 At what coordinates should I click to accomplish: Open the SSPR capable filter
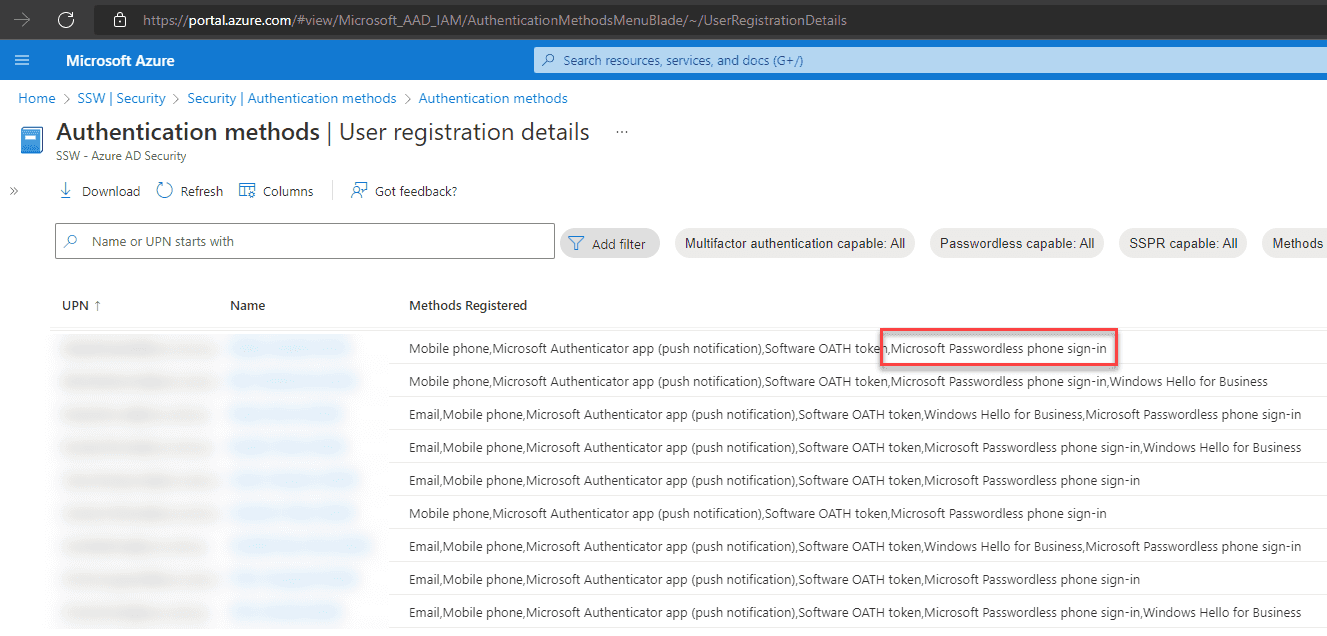[1182, 243]
